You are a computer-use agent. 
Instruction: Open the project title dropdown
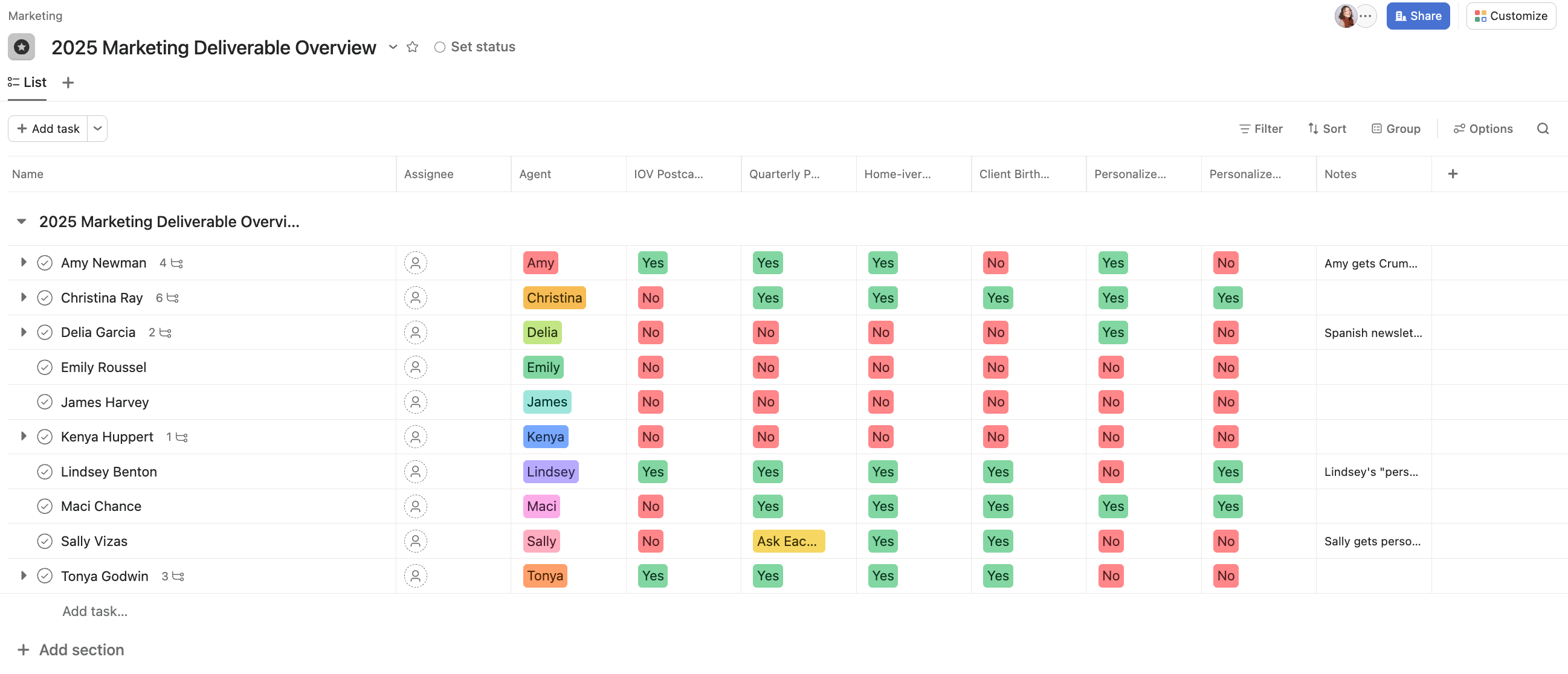[x=393, y=47]
